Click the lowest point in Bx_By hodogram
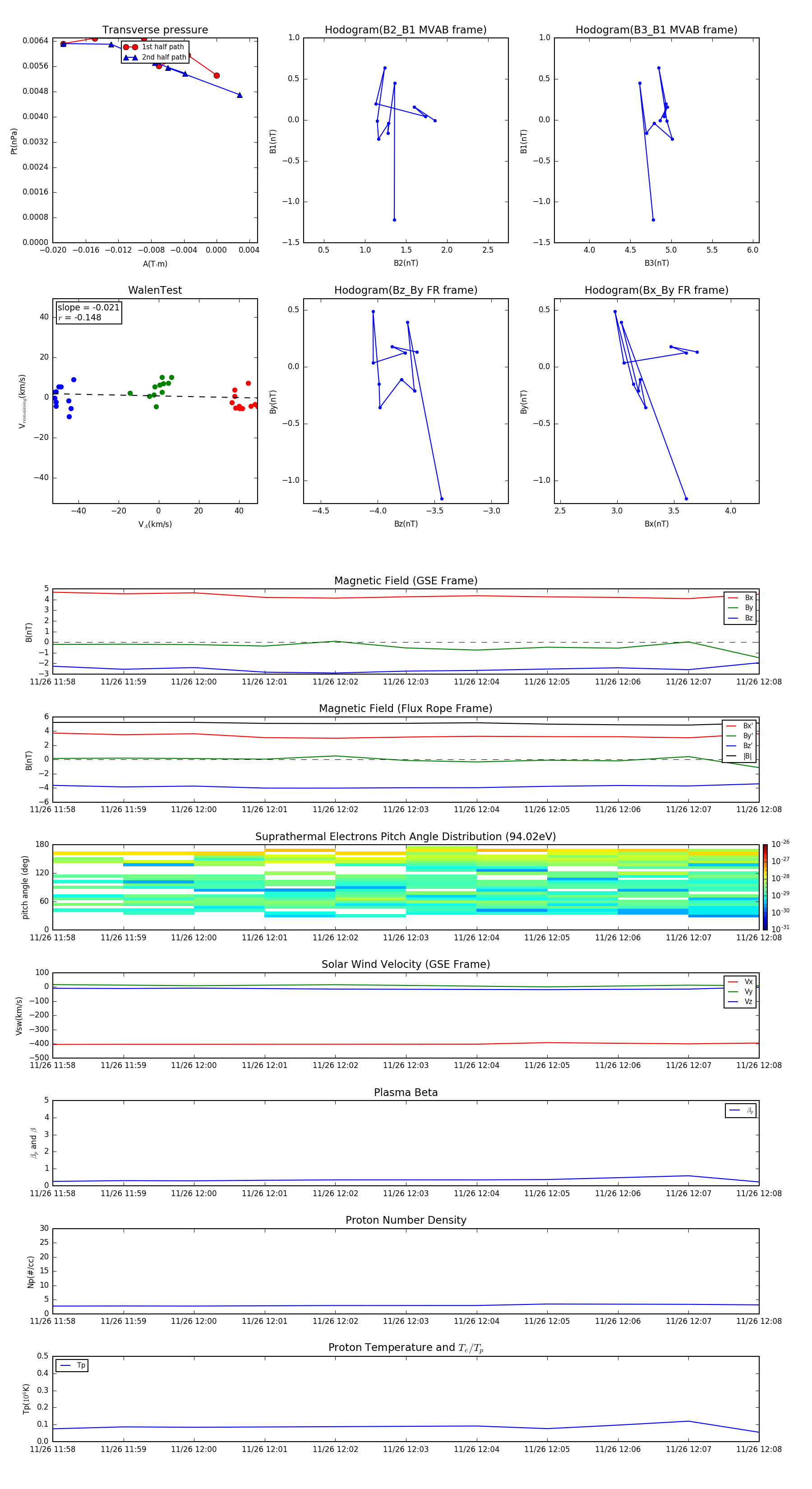This screenshot has height=1489, width=812. pos(686,499)
